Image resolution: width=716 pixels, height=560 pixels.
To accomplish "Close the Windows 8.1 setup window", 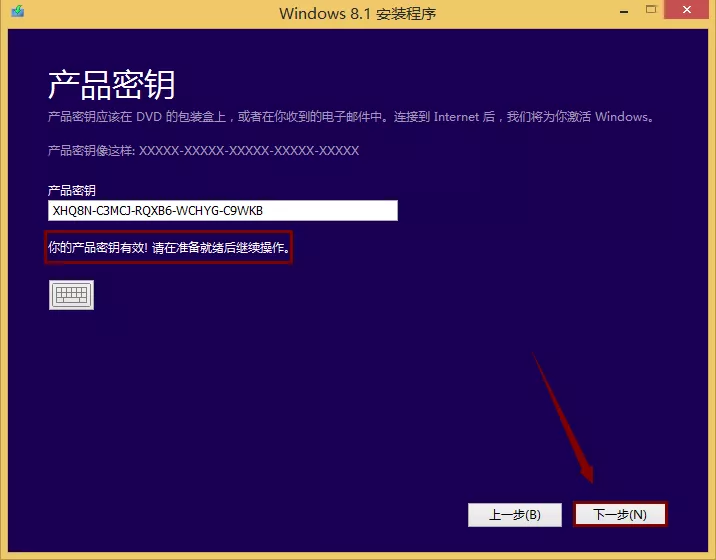I will (686, 10).
